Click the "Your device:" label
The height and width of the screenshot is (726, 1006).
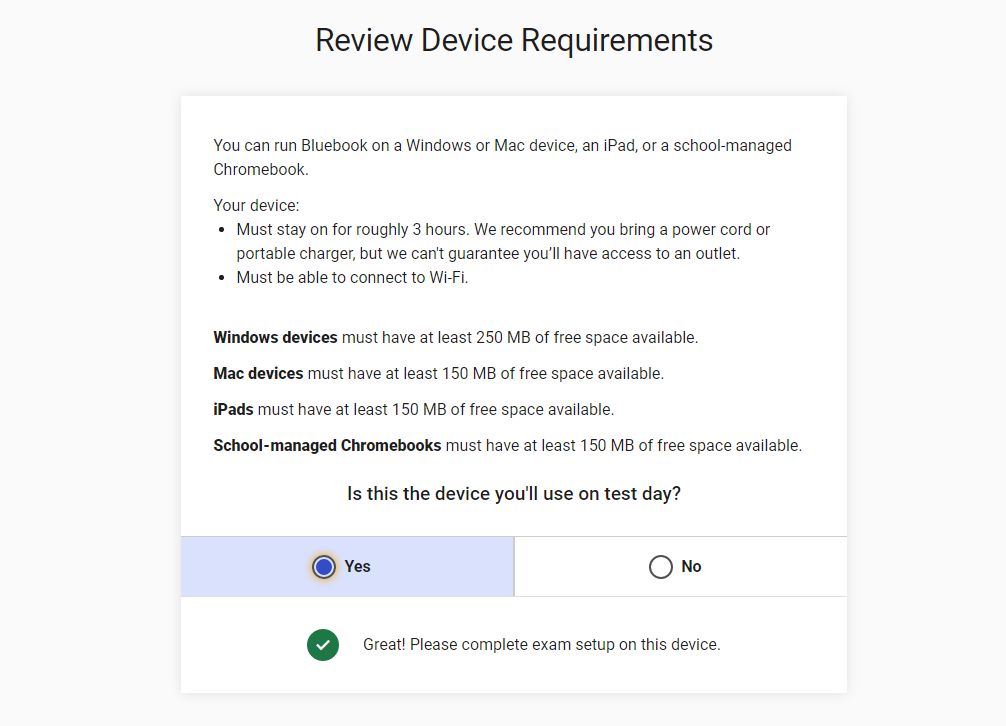tap(256, 206)
